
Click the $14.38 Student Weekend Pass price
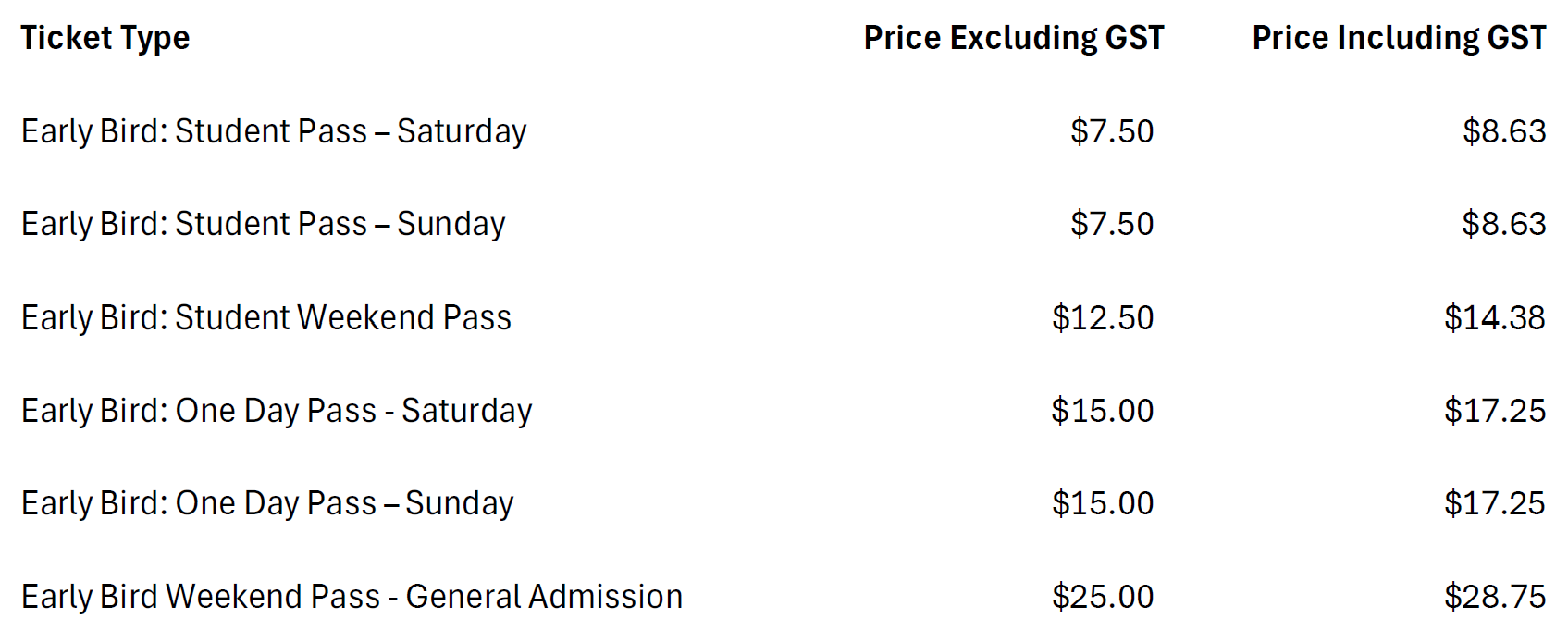pos(1495,317)
